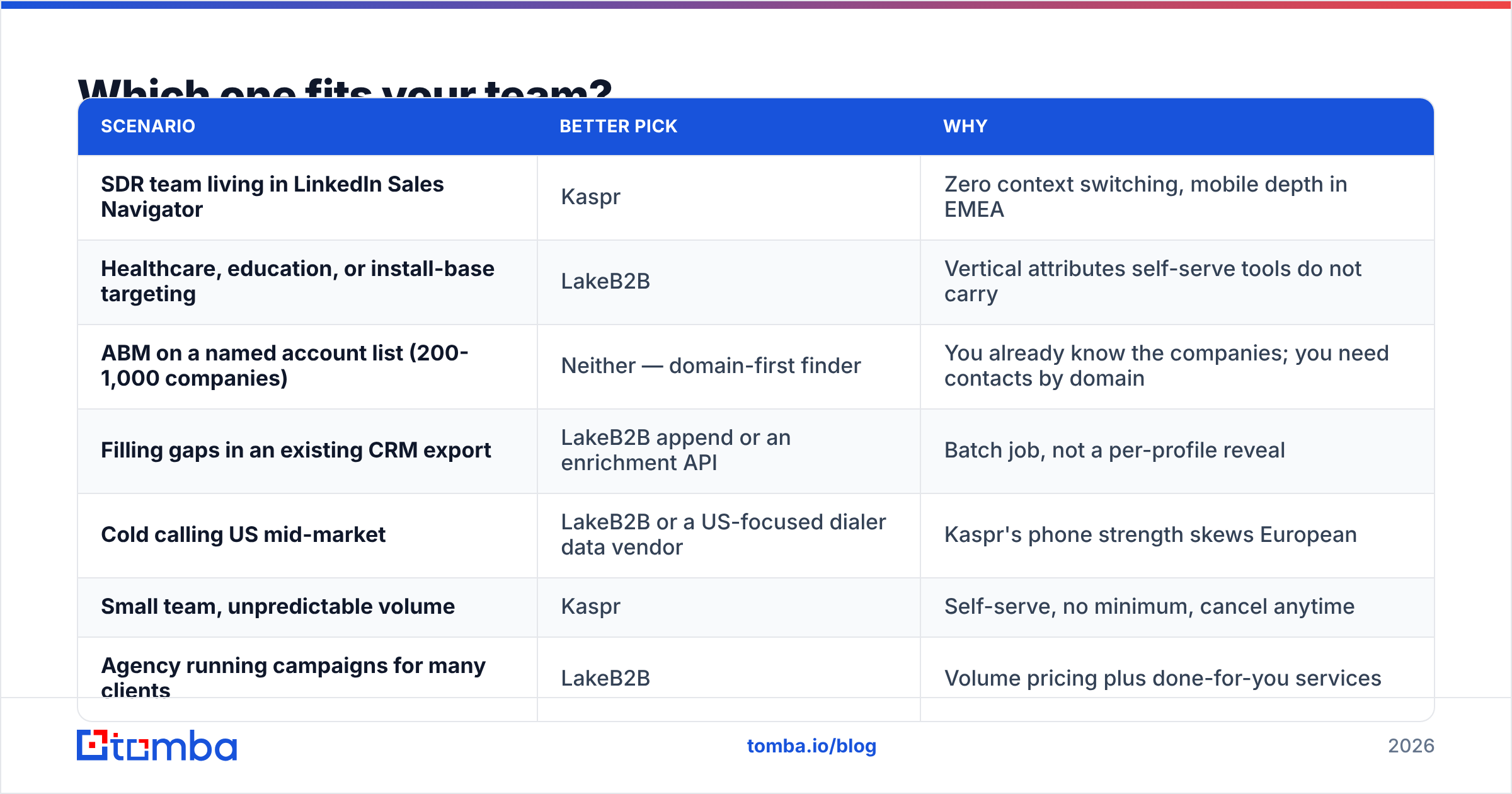Click Kaspr in the SDR team row
The width and height of the screenshot is (1512, 794).
click(x=590, y=197)
